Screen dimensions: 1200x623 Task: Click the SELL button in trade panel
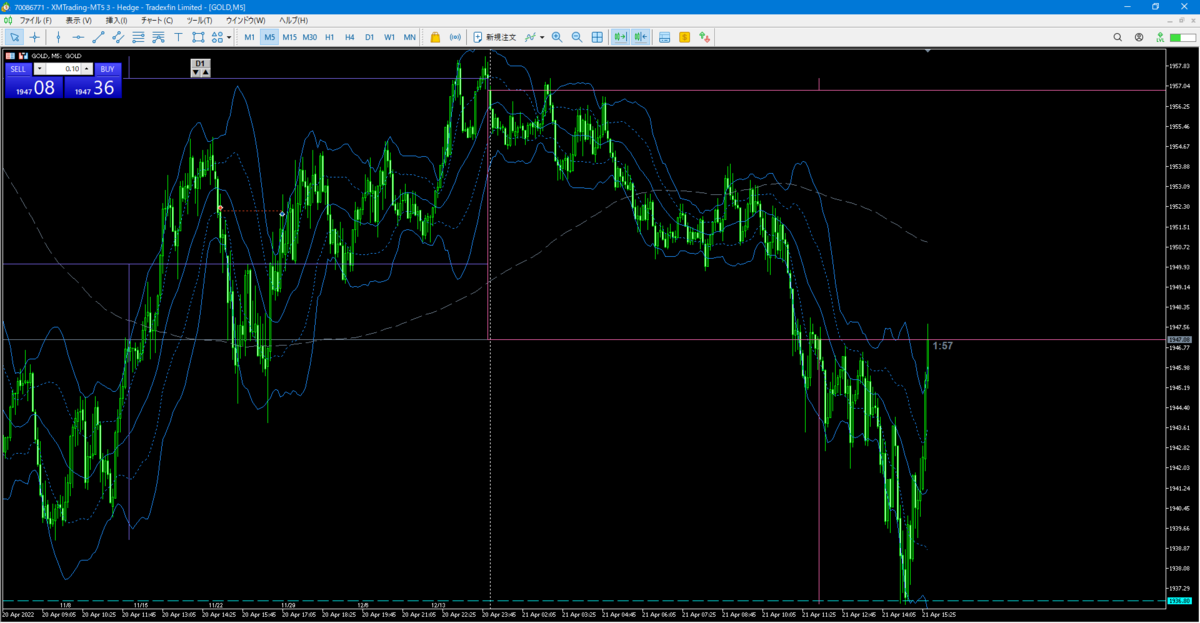point(18,69)
